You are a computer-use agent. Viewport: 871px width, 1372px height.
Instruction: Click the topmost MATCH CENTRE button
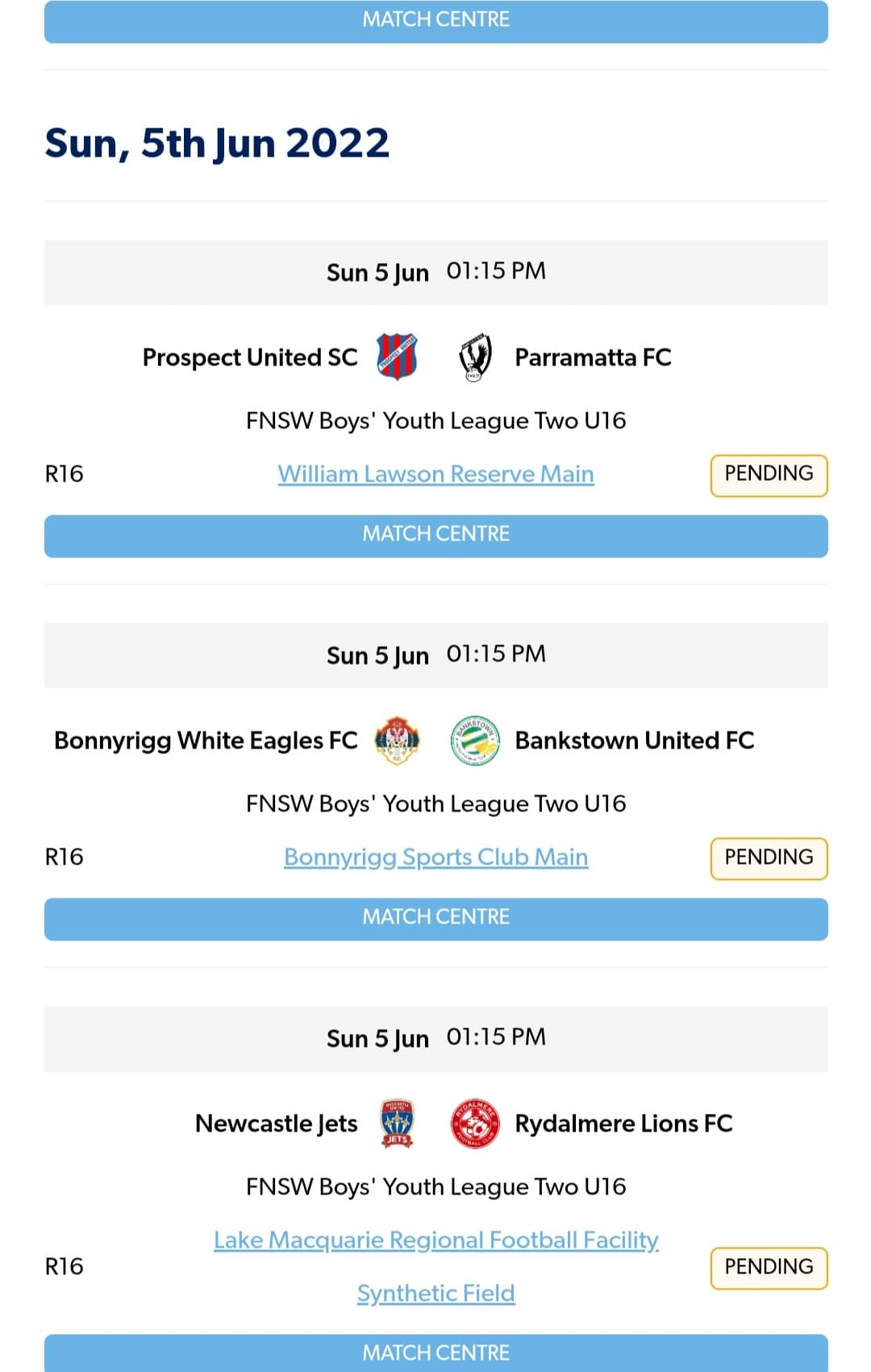(x=435, y=19)
